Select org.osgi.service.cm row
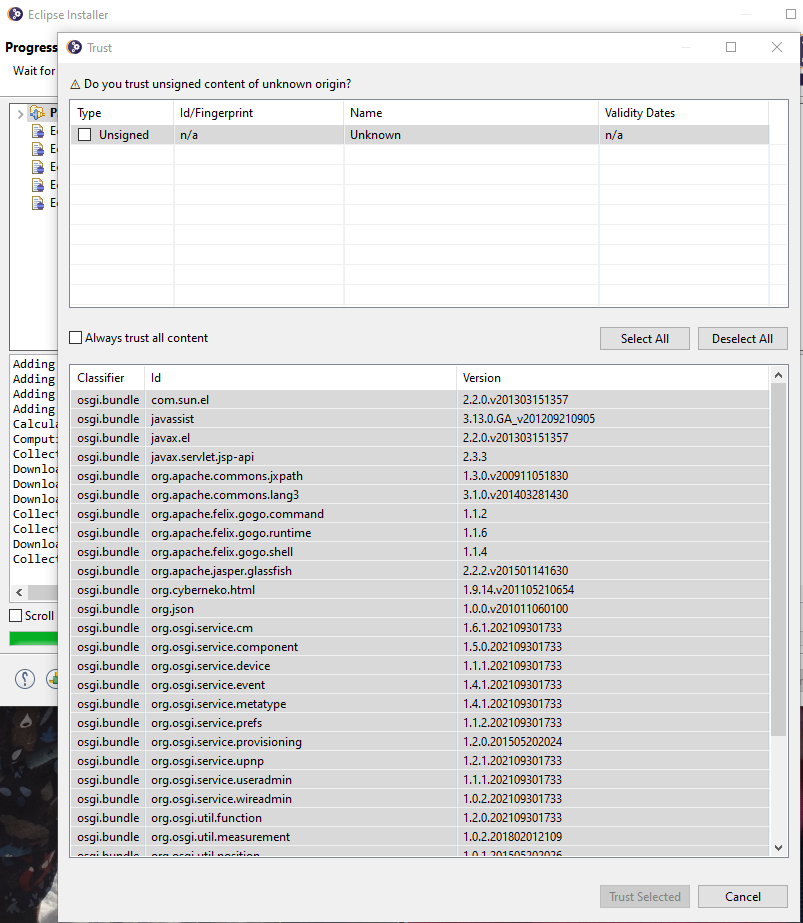803x923 pixels. pyautogui.click(x=420, y=627)
